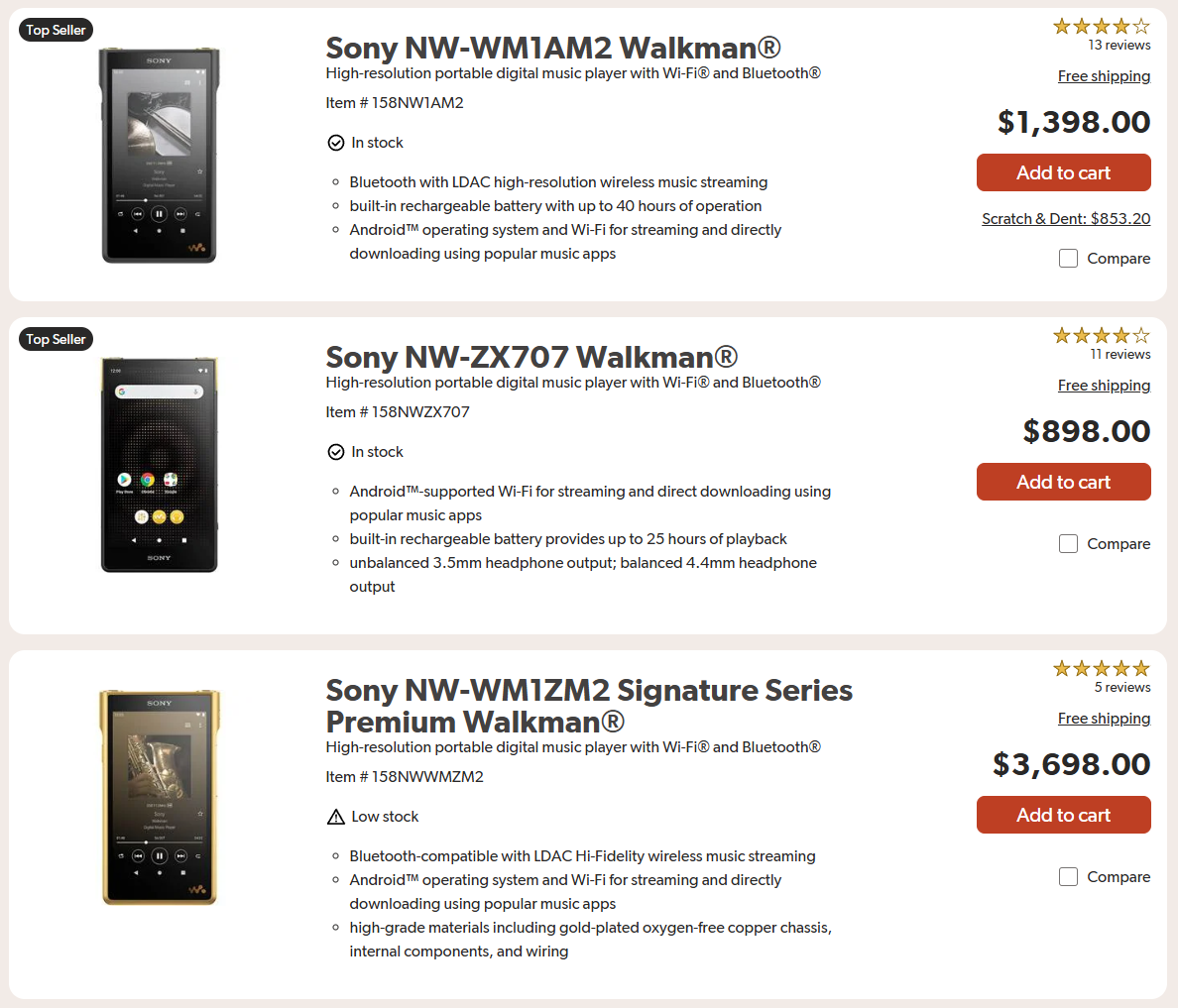View Free shipping details for NW-WM1ZM2

tap(1104, 719)
